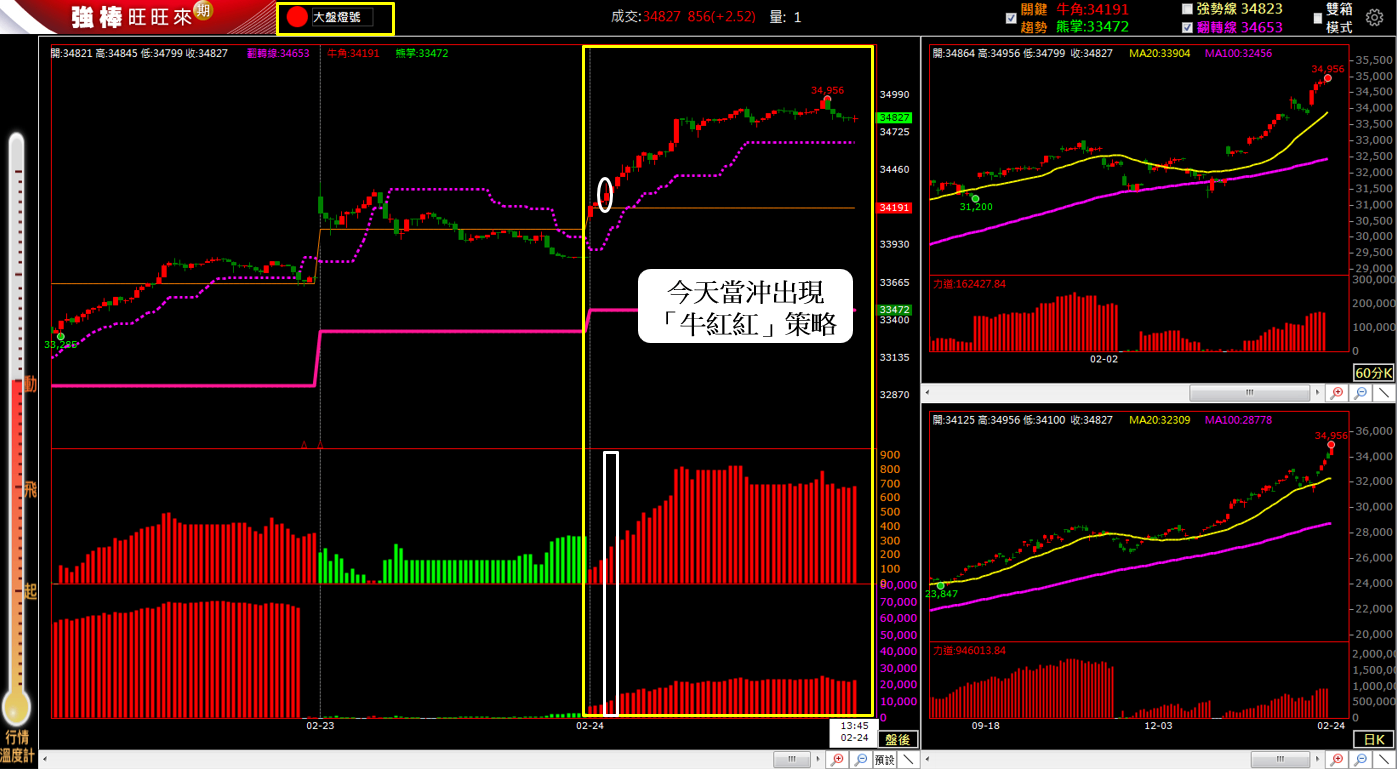This screenshot has height=769, width=1397.
Task: Enable 雙箱模式 checkbox
Action: tap(1318, 18)
